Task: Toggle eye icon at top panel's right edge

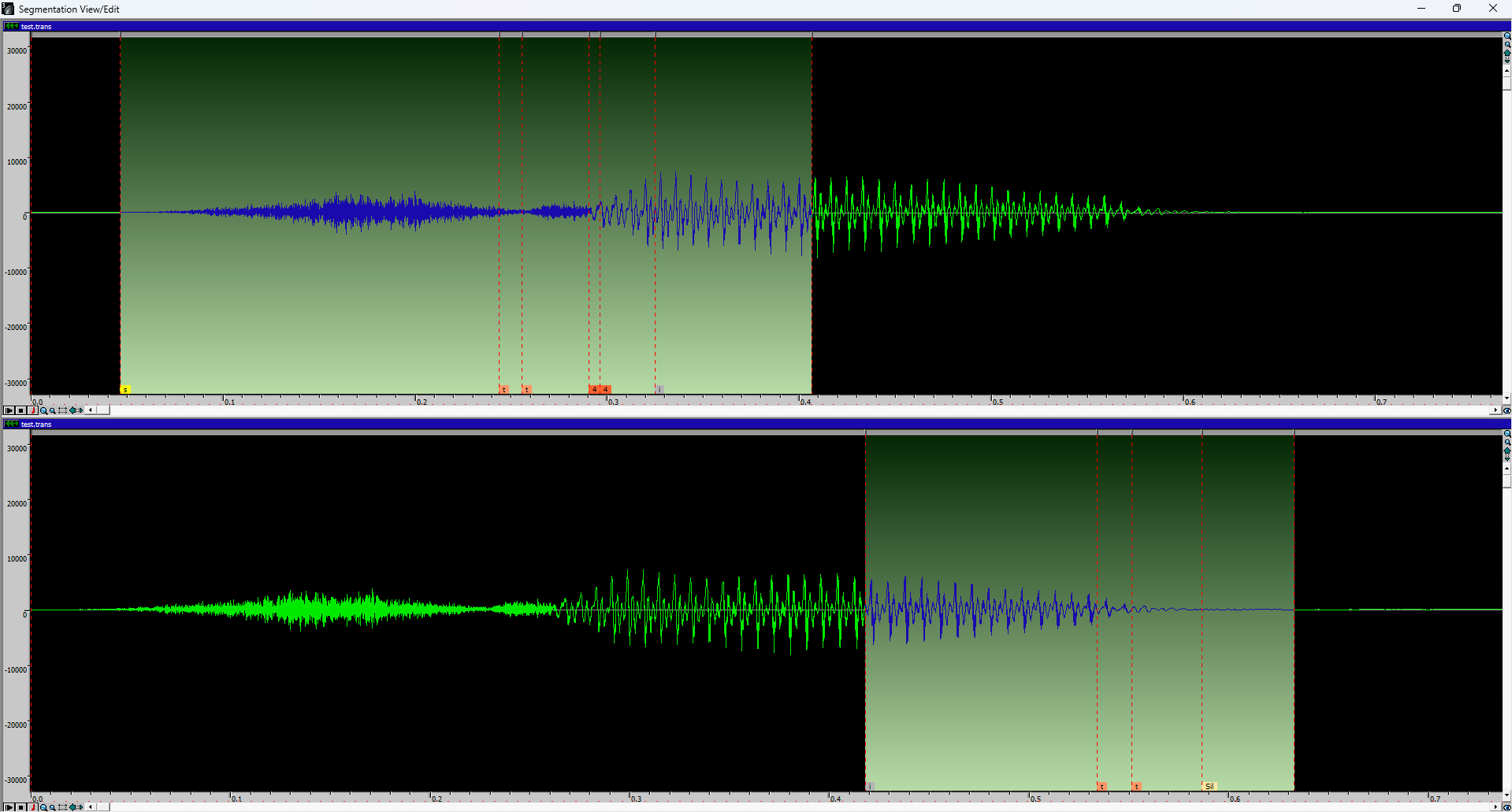Action: (x=1506, y=410)
